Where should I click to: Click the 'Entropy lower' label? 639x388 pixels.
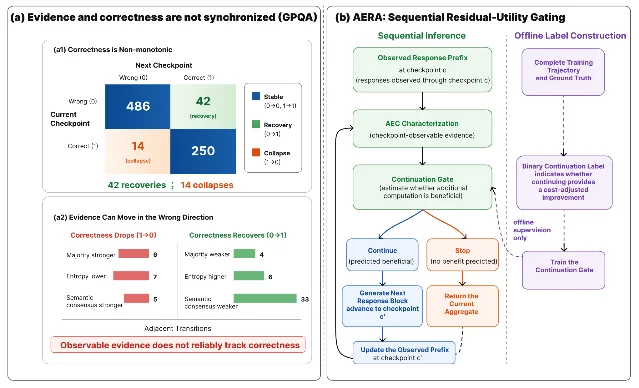(x=86, y=276)
